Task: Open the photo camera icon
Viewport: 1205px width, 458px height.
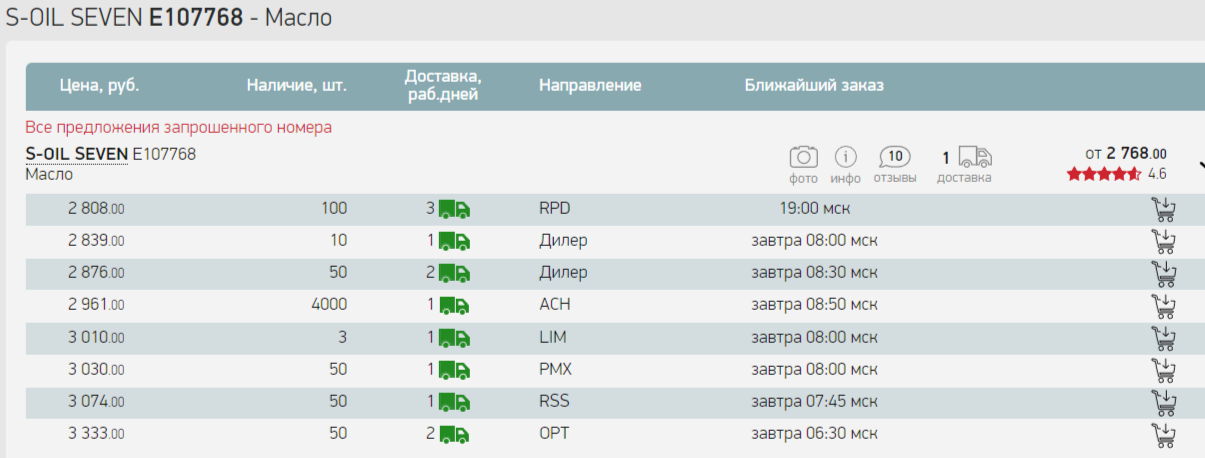Action: 803,157
